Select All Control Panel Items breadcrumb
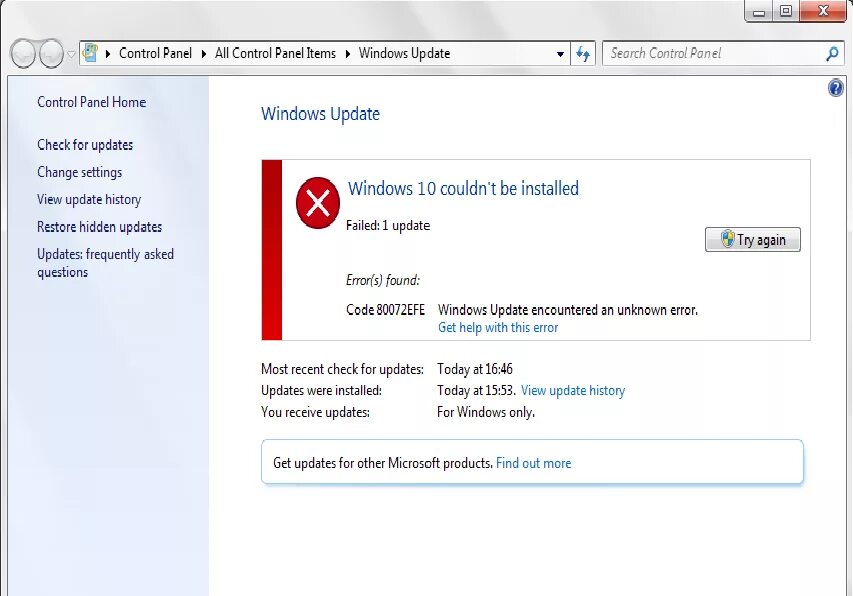The height and width of the screenshot is (596, 853). coord(275,53)
